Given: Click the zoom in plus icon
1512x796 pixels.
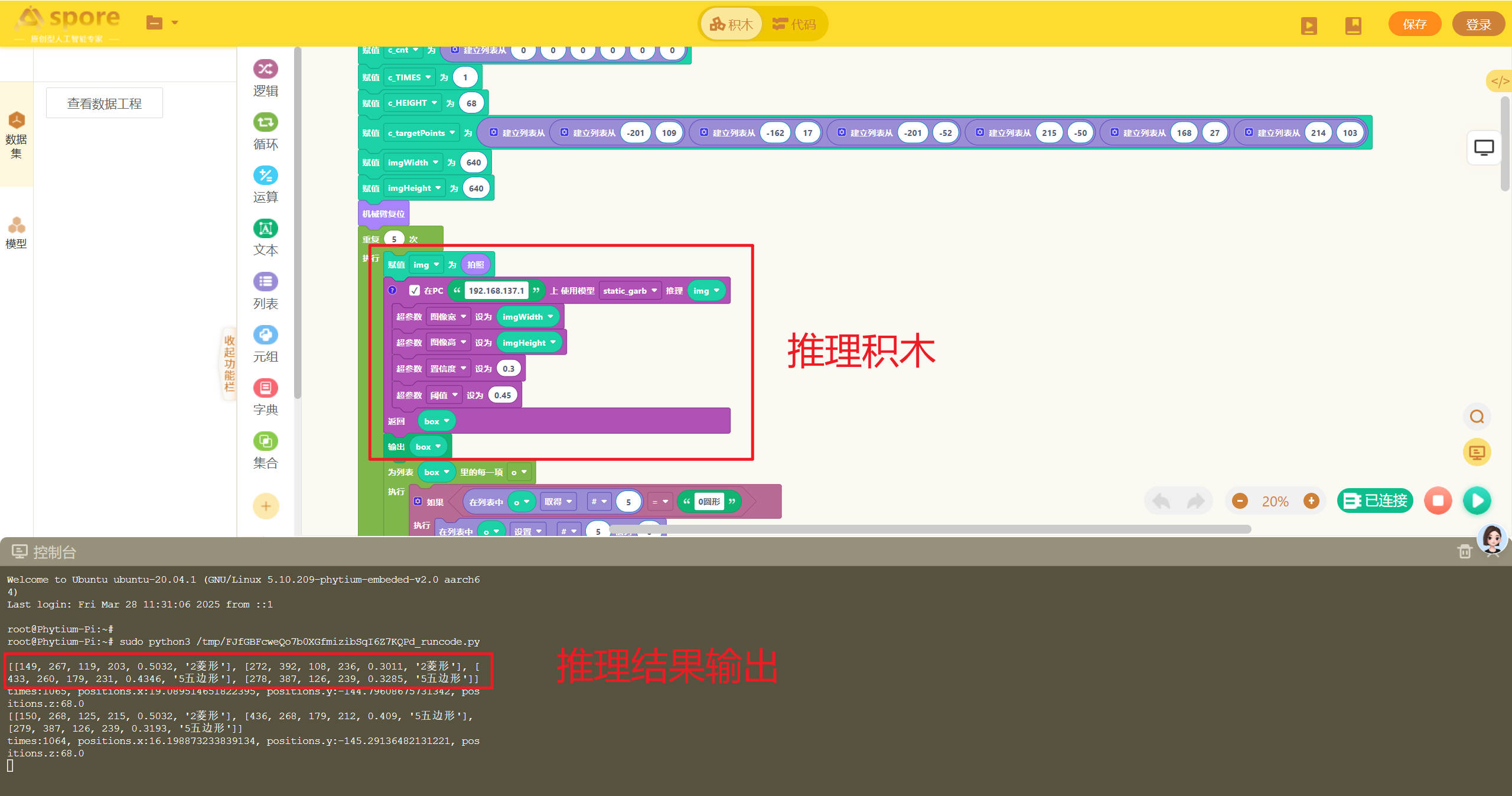Looking at the screenshot, I should 1311,501.
